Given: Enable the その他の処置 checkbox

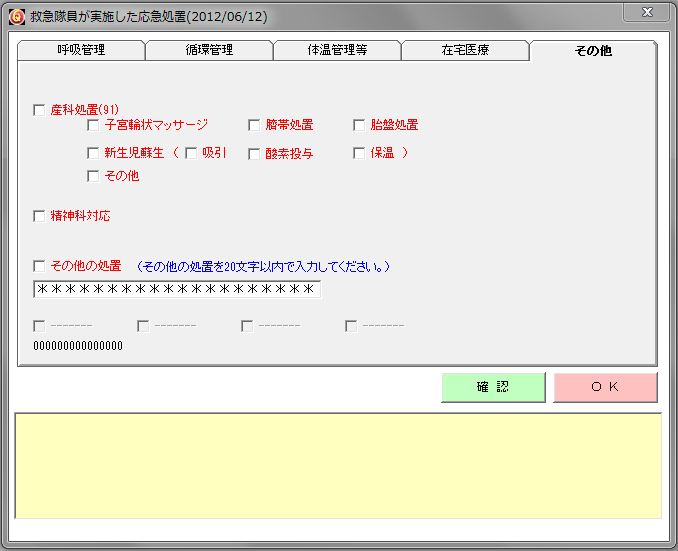Looking at the screenshot, I should click(x=40, y=266).
